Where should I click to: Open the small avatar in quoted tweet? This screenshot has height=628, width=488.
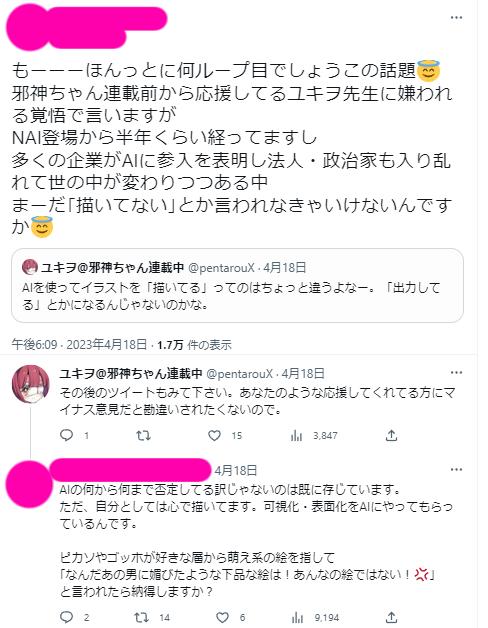(x=30, y=267)
